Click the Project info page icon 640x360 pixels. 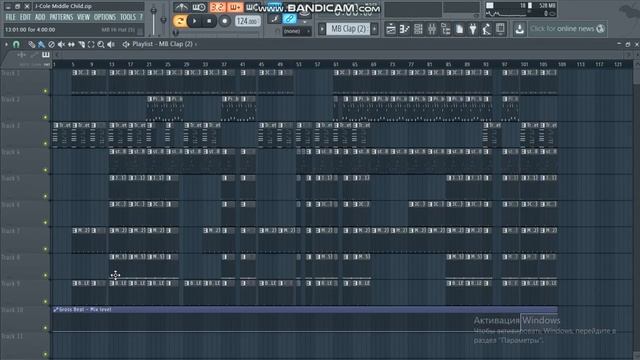coord(459,29)
